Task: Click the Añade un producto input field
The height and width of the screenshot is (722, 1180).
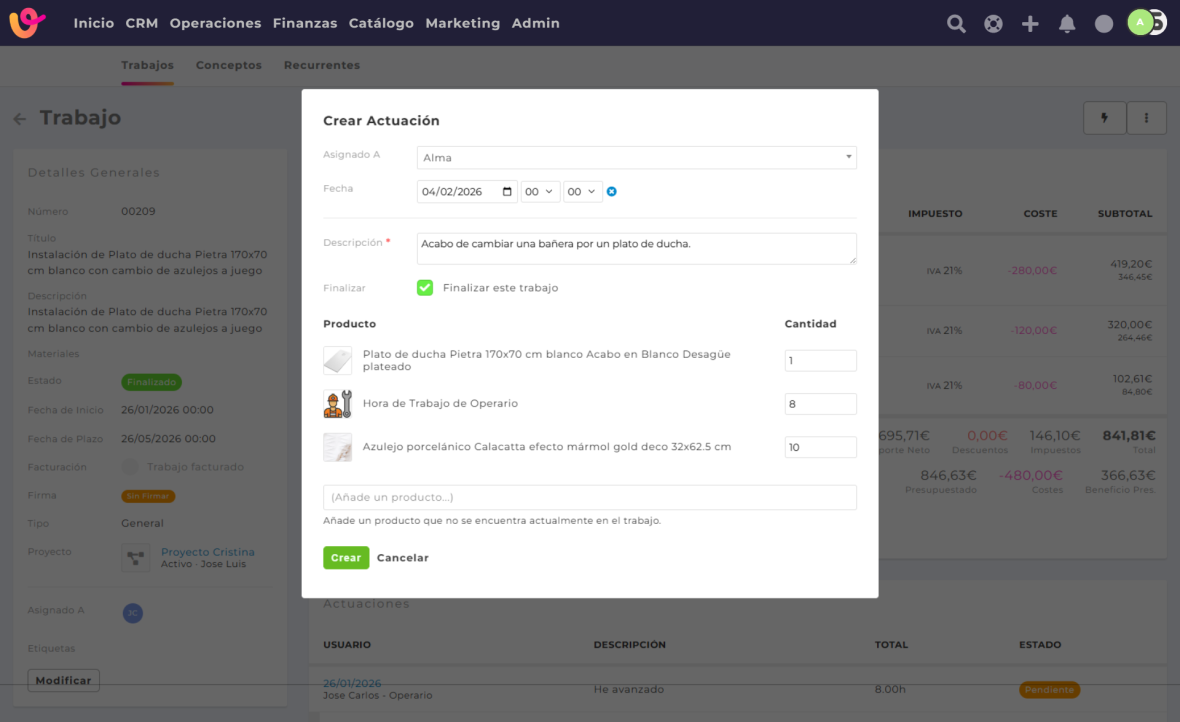Action: pyautogui.click(x=589, y=497)
